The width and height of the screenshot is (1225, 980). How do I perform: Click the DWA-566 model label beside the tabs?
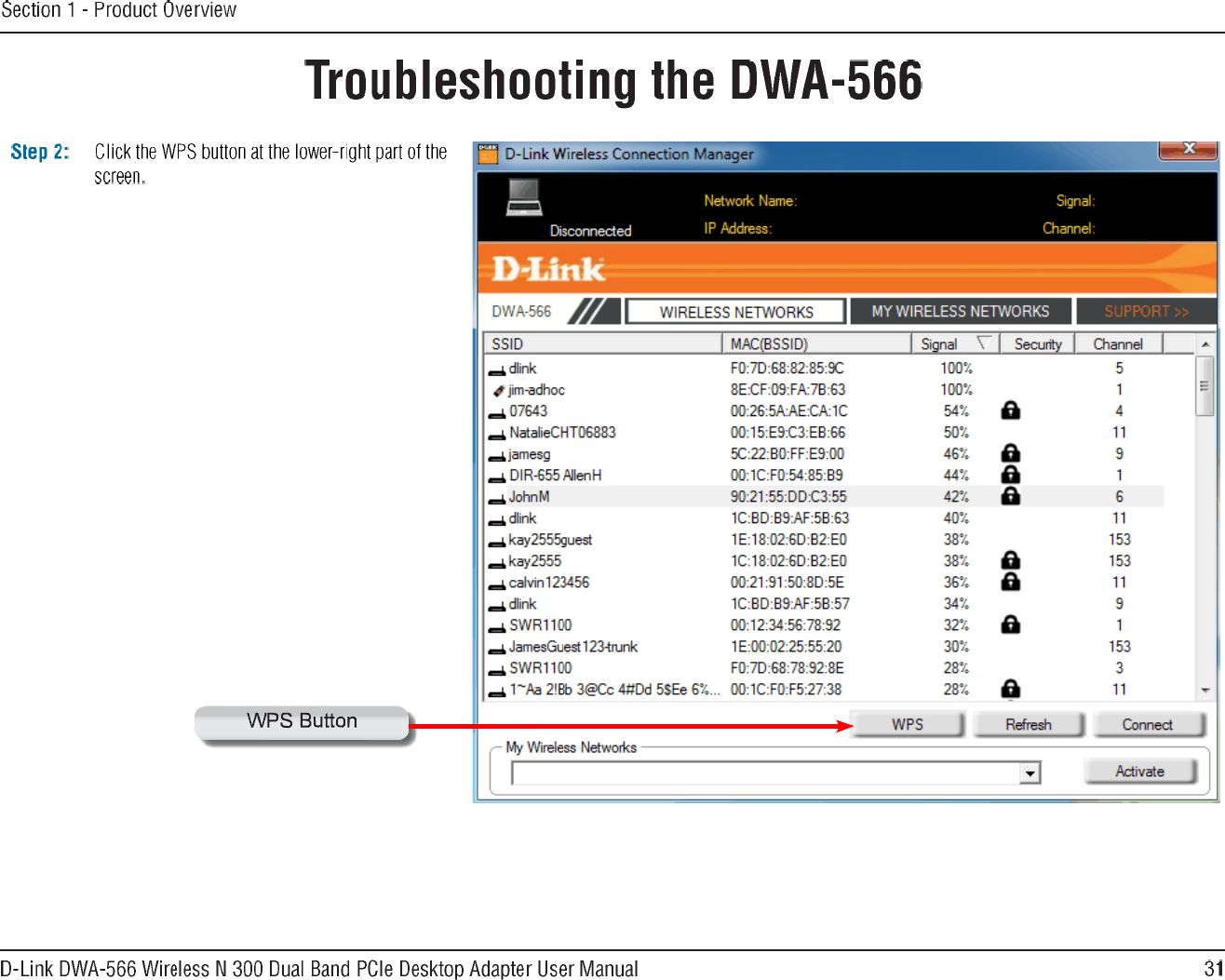pos(521,312)
